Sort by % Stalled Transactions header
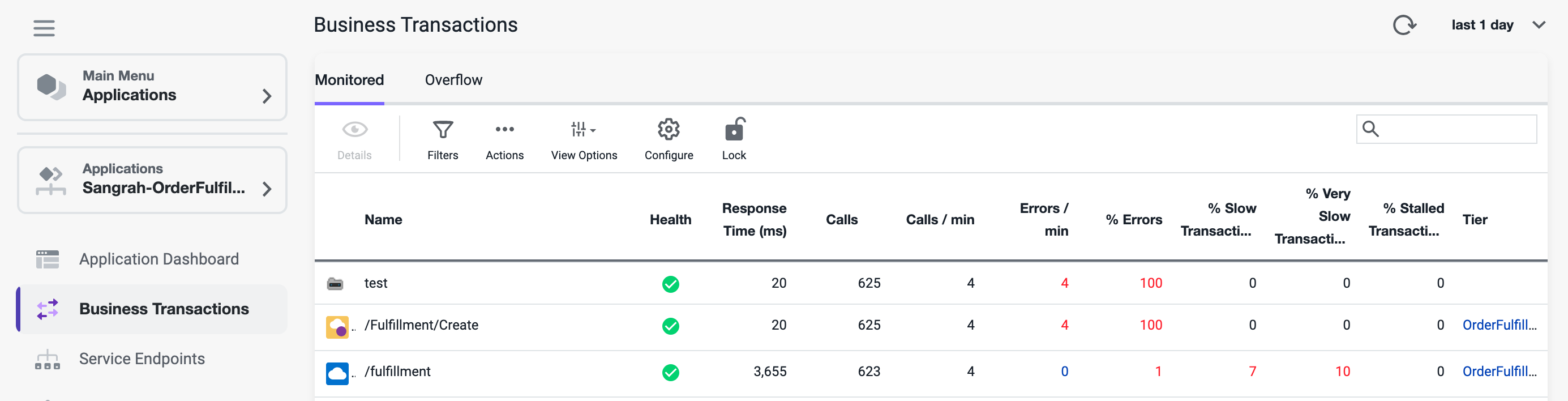1568x401 pixels. [1406, 219]
